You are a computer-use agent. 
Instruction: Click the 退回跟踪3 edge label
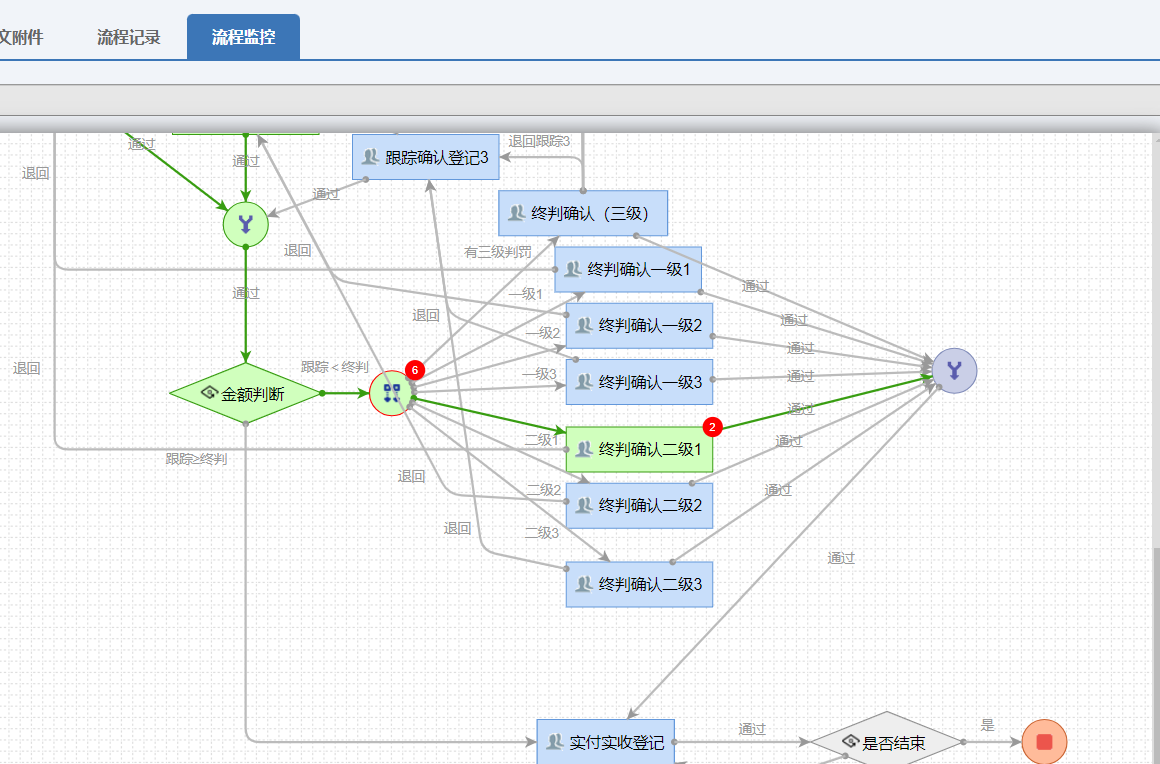[539, 141]
